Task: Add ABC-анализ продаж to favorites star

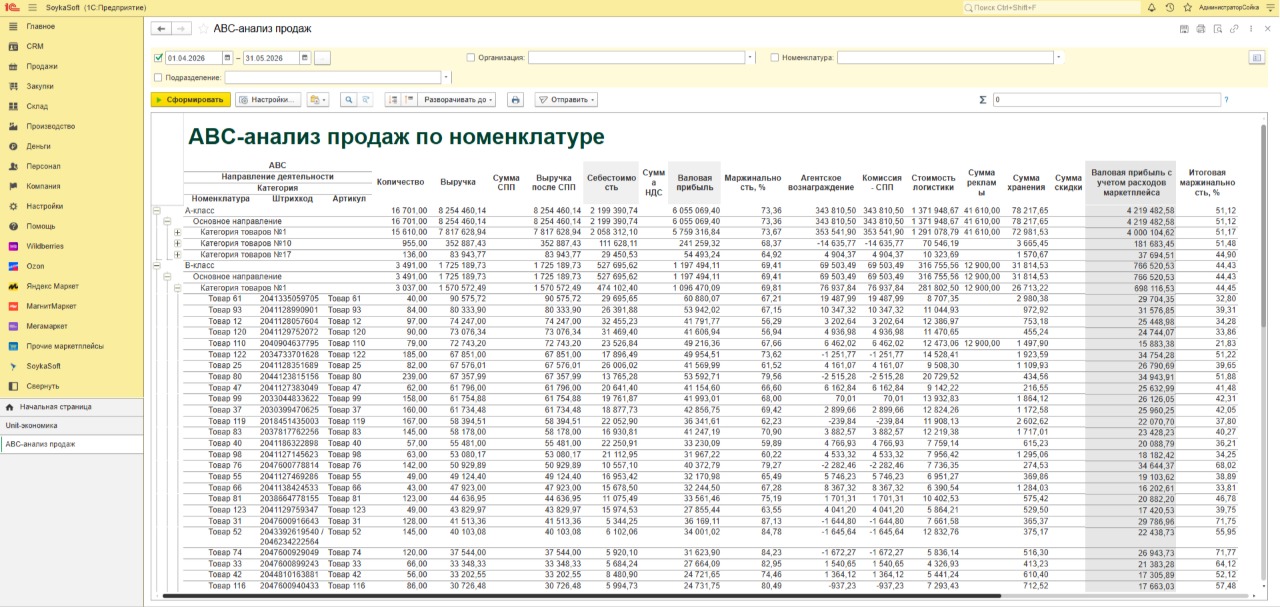Action: coord(204,29)
